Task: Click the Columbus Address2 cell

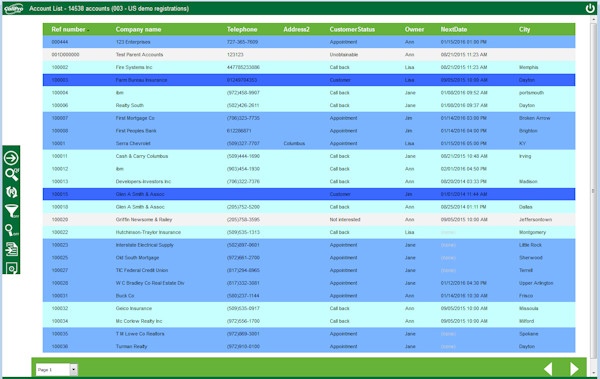Action: tap(294, 143)
